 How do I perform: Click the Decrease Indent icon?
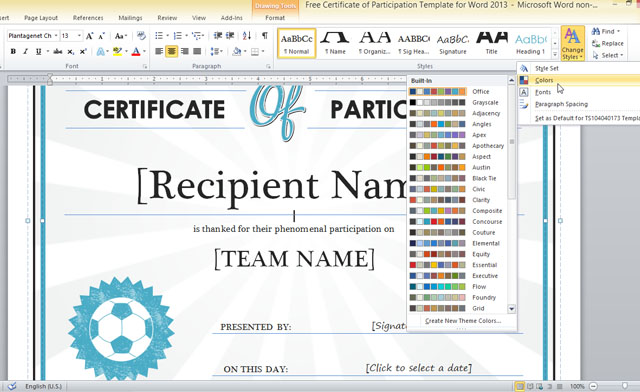click(218, 36)
